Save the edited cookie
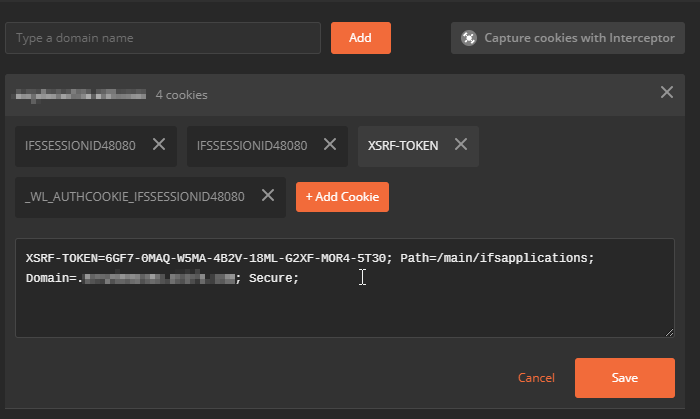The image size is (700, 419). (x=625, y=378)
